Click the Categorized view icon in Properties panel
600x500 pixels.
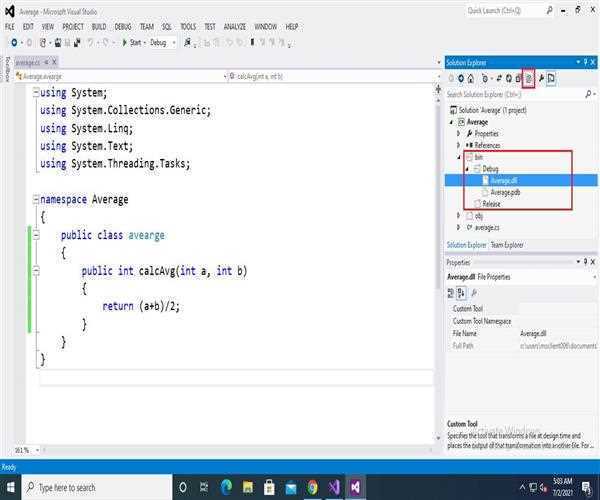tap(451, 293)
